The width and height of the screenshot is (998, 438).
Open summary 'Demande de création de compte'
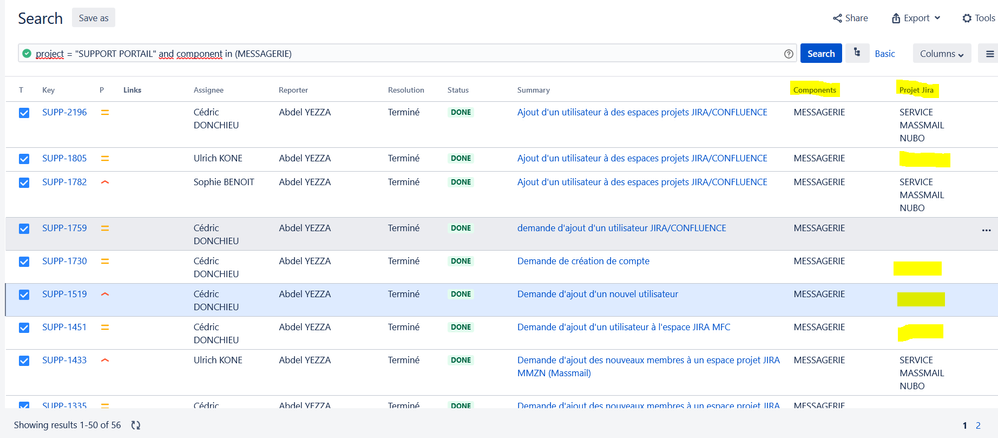click(583, 261)
